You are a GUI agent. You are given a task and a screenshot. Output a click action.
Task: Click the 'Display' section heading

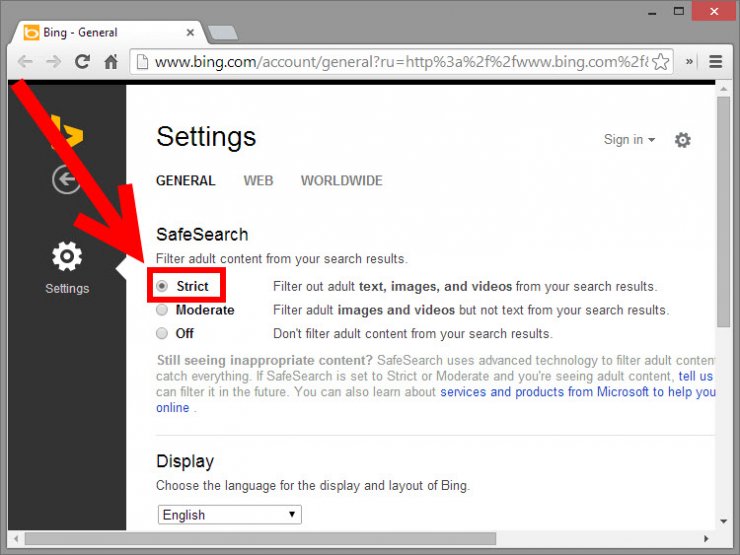coord(185,461)
